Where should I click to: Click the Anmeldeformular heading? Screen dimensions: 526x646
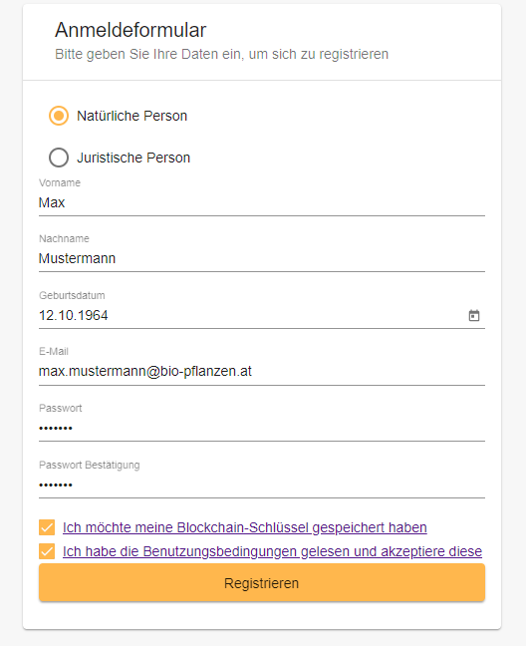[131, 30]
